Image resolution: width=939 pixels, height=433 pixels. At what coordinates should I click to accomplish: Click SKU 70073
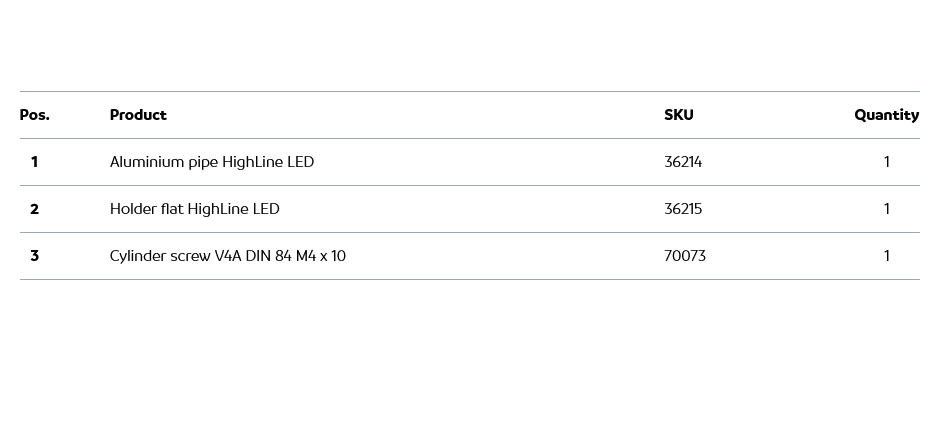click(x=685, y=256)
